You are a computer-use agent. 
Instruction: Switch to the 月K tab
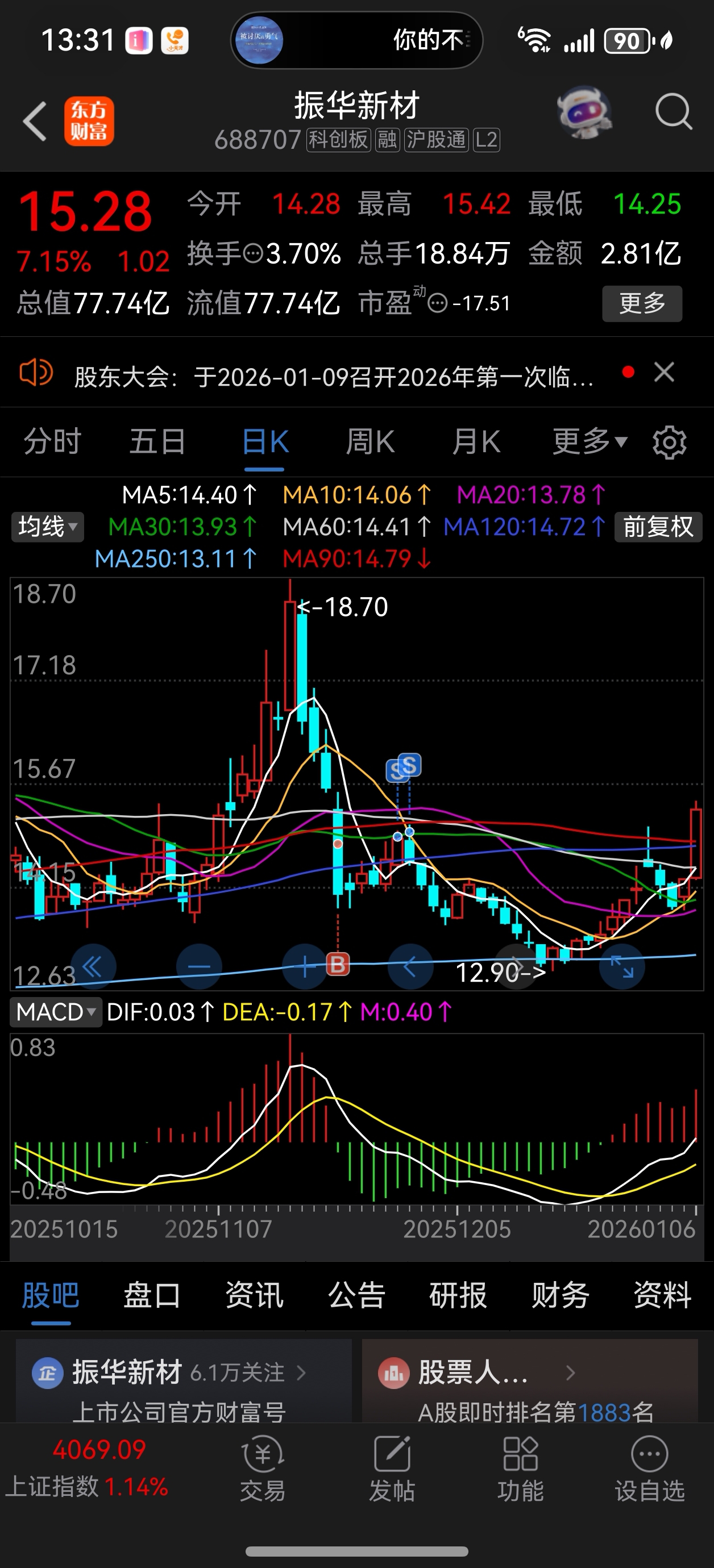click(x=476, y=441)
